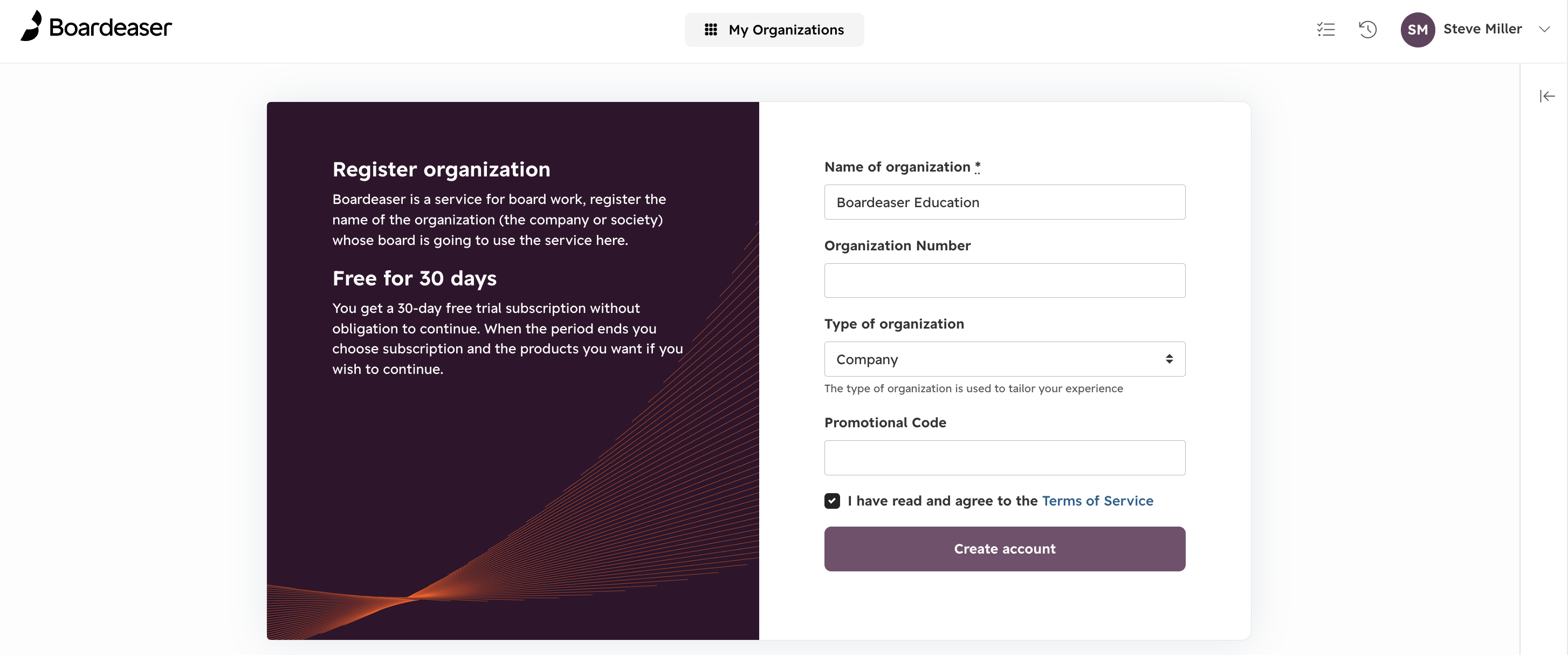Click the Register organization heading

point(441,169)
